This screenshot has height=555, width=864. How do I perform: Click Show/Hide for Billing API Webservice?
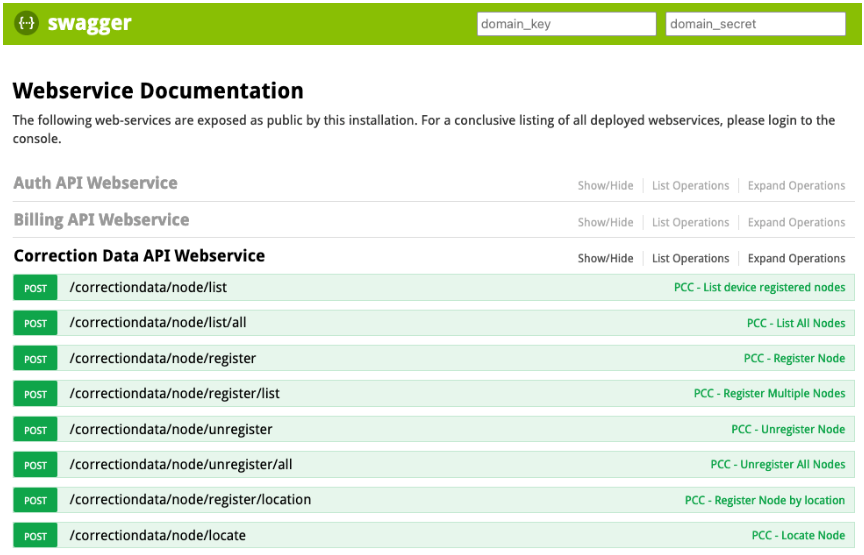tap(605, 222)
